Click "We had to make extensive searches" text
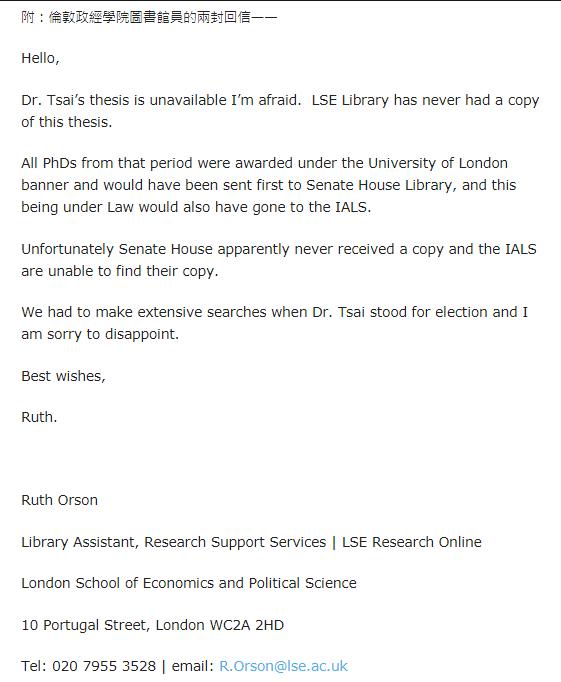 [144, 312]
